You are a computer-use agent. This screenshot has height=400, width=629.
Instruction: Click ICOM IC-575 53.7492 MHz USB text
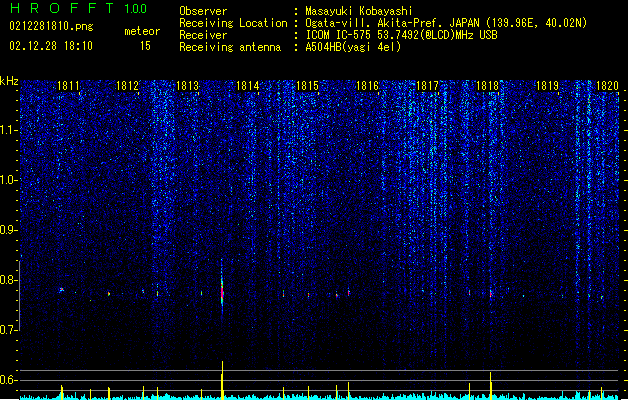click(x=402, y=35)
